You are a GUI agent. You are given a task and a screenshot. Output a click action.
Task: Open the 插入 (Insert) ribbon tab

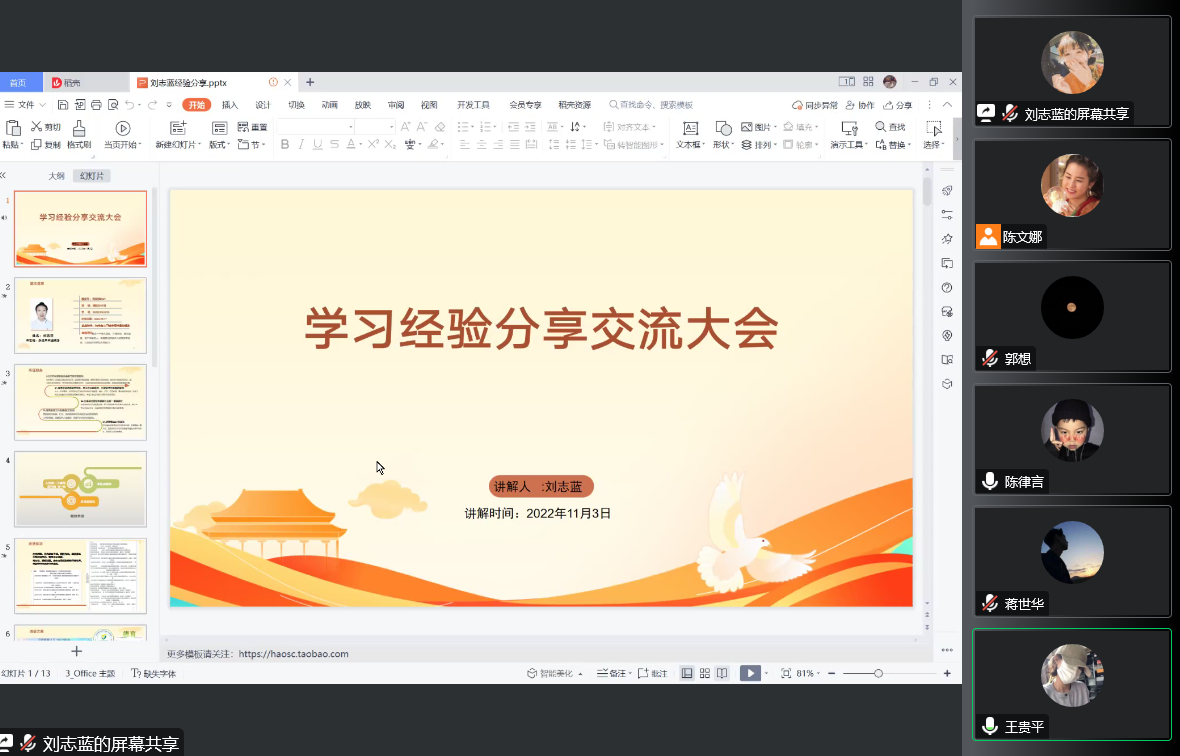(x=230, y=105)
